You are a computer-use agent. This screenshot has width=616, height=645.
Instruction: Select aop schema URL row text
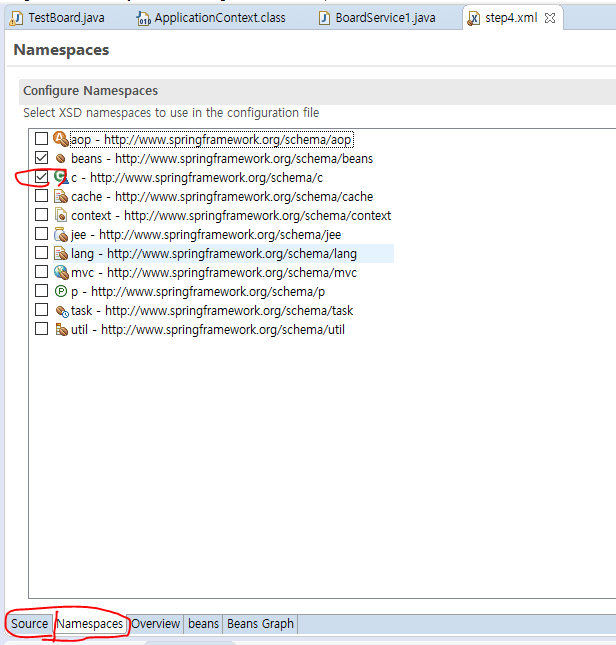pyautogui.click(x=211, y=139)
